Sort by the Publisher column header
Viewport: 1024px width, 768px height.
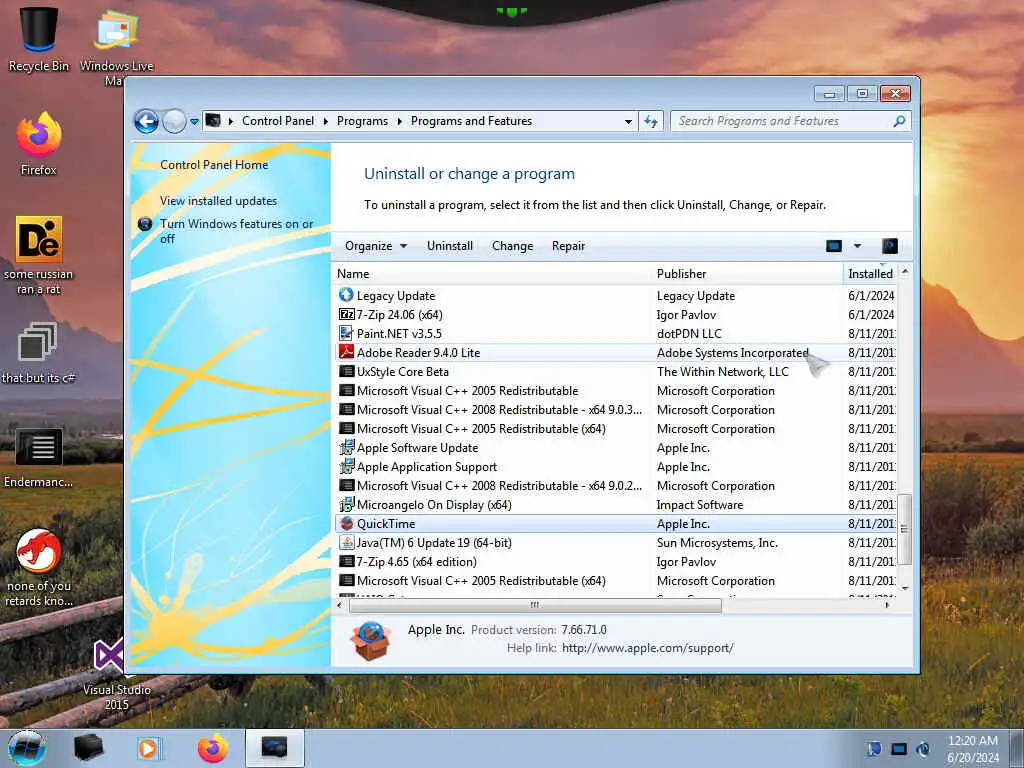(748, 274)
